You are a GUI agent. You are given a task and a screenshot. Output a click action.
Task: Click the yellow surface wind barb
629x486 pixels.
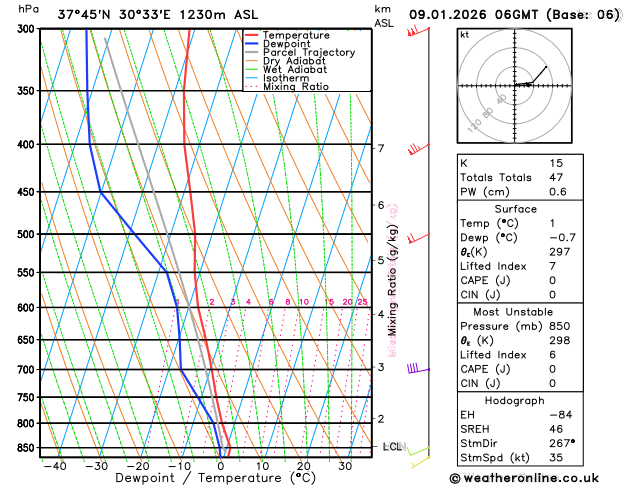(x=420, y=462)
